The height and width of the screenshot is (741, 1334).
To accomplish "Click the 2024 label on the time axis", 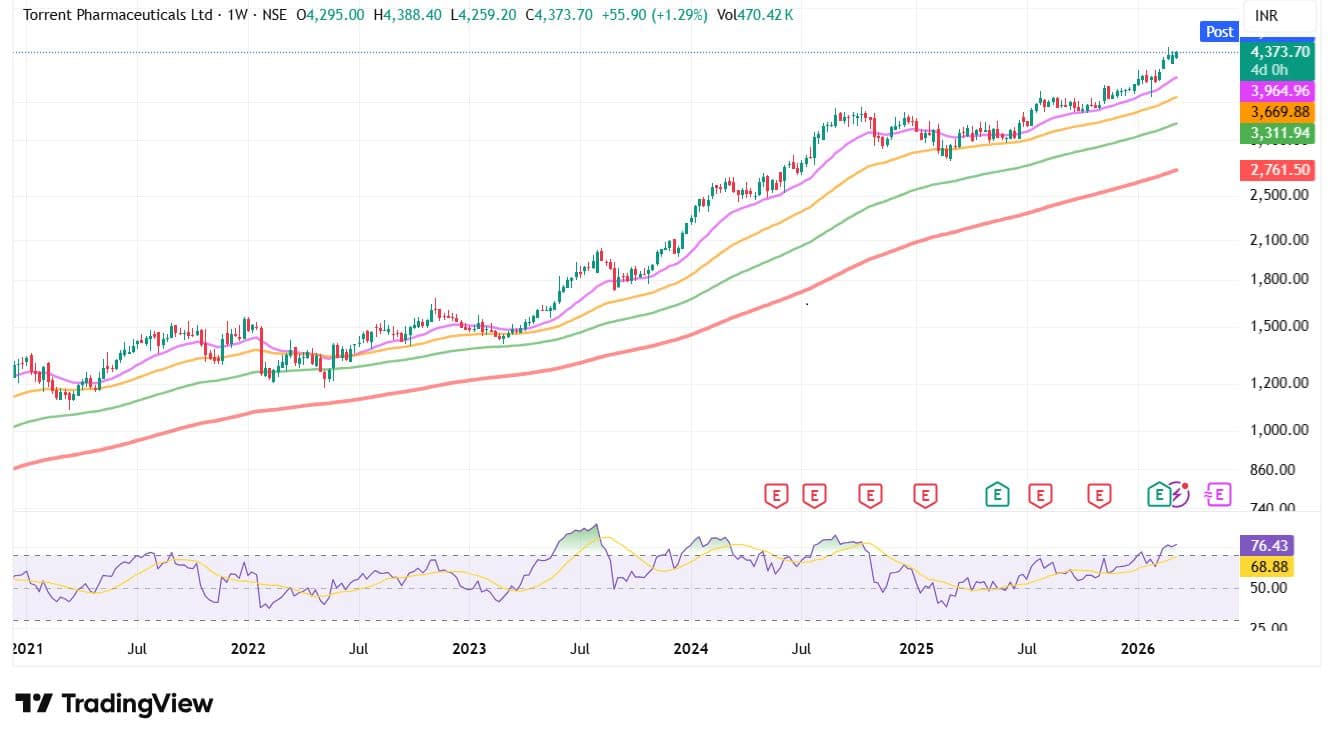I will 691,648.
